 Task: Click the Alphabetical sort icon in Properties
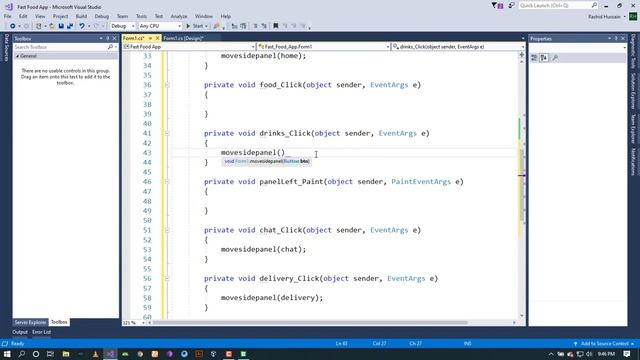coord(544,58)
